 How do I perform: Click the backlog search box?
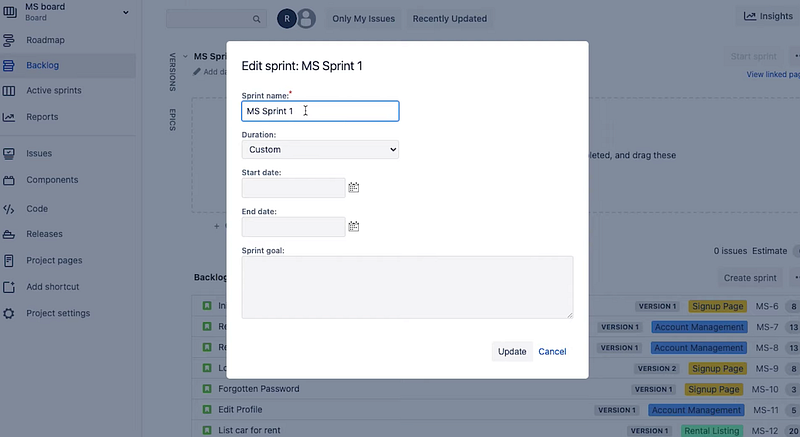(216, 19)
